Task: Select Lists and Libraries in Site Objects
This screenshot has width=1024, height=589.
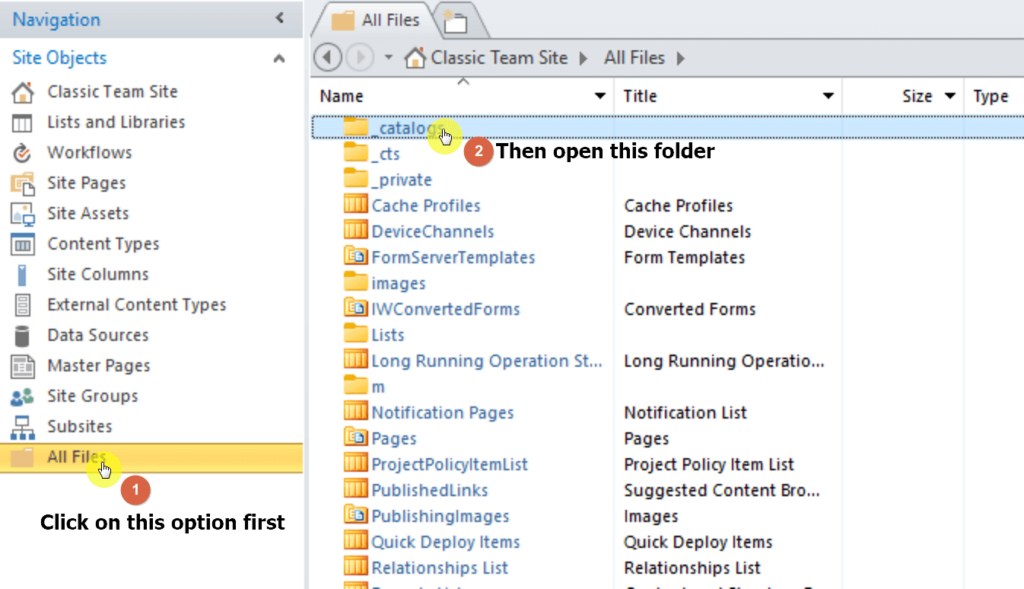Action: (116, 123)
